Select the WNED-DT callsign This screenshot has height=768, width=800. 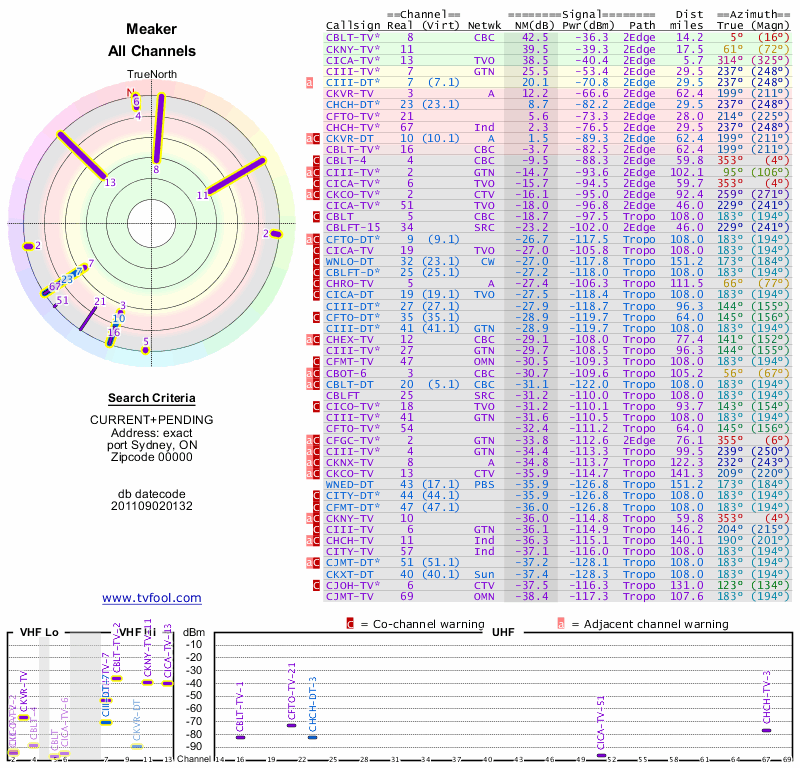click(350, 484)
